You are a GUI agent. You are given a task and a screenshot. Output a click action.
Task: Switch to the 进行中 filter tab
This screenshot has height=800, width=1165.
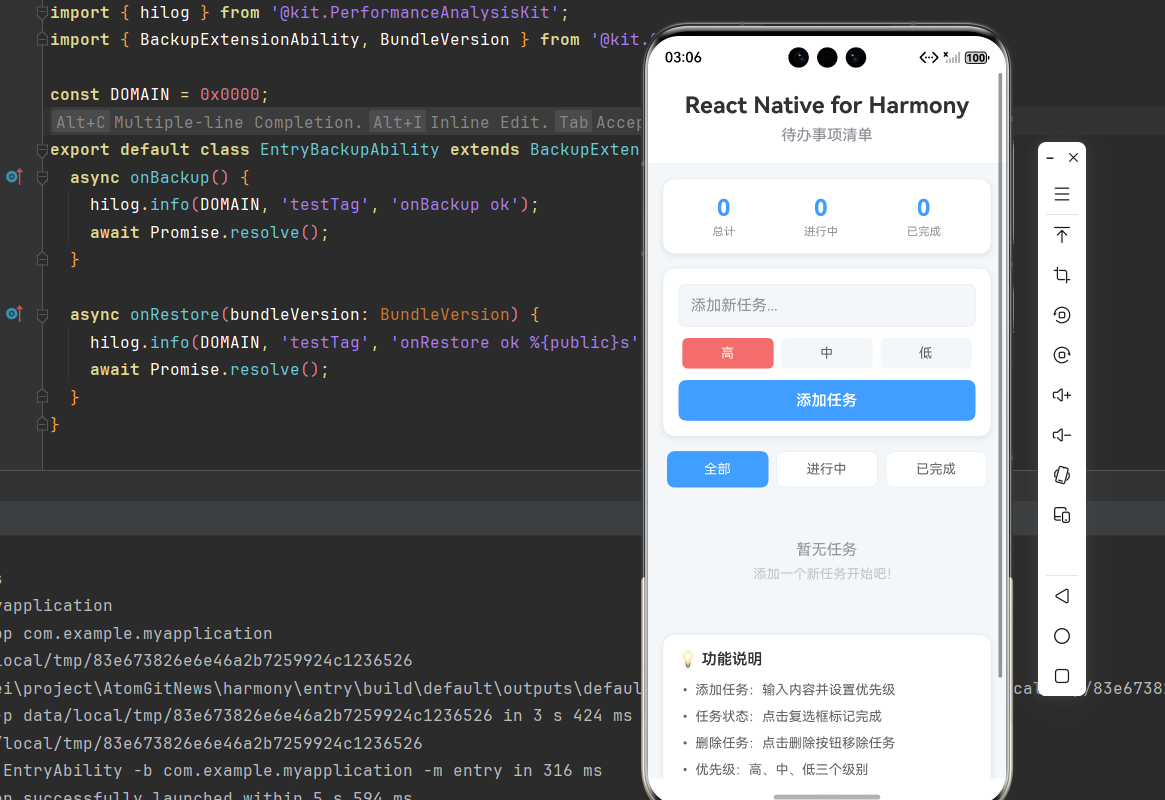(826, 469)
